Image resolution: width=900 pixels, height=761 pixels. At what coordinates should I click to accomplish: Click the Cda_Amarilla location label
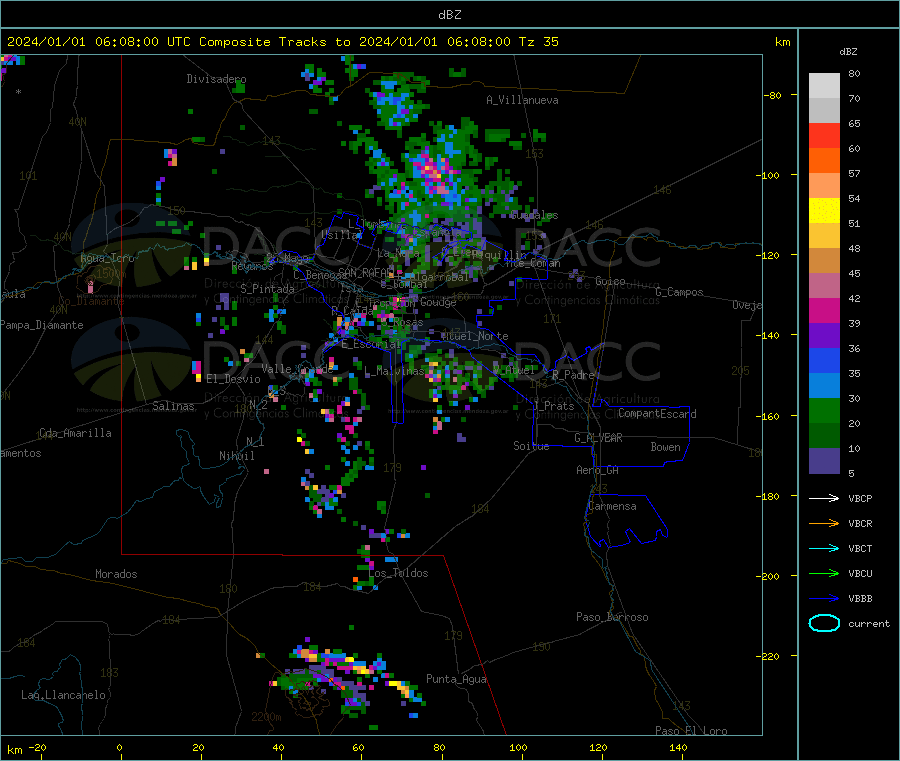point(75,433)
